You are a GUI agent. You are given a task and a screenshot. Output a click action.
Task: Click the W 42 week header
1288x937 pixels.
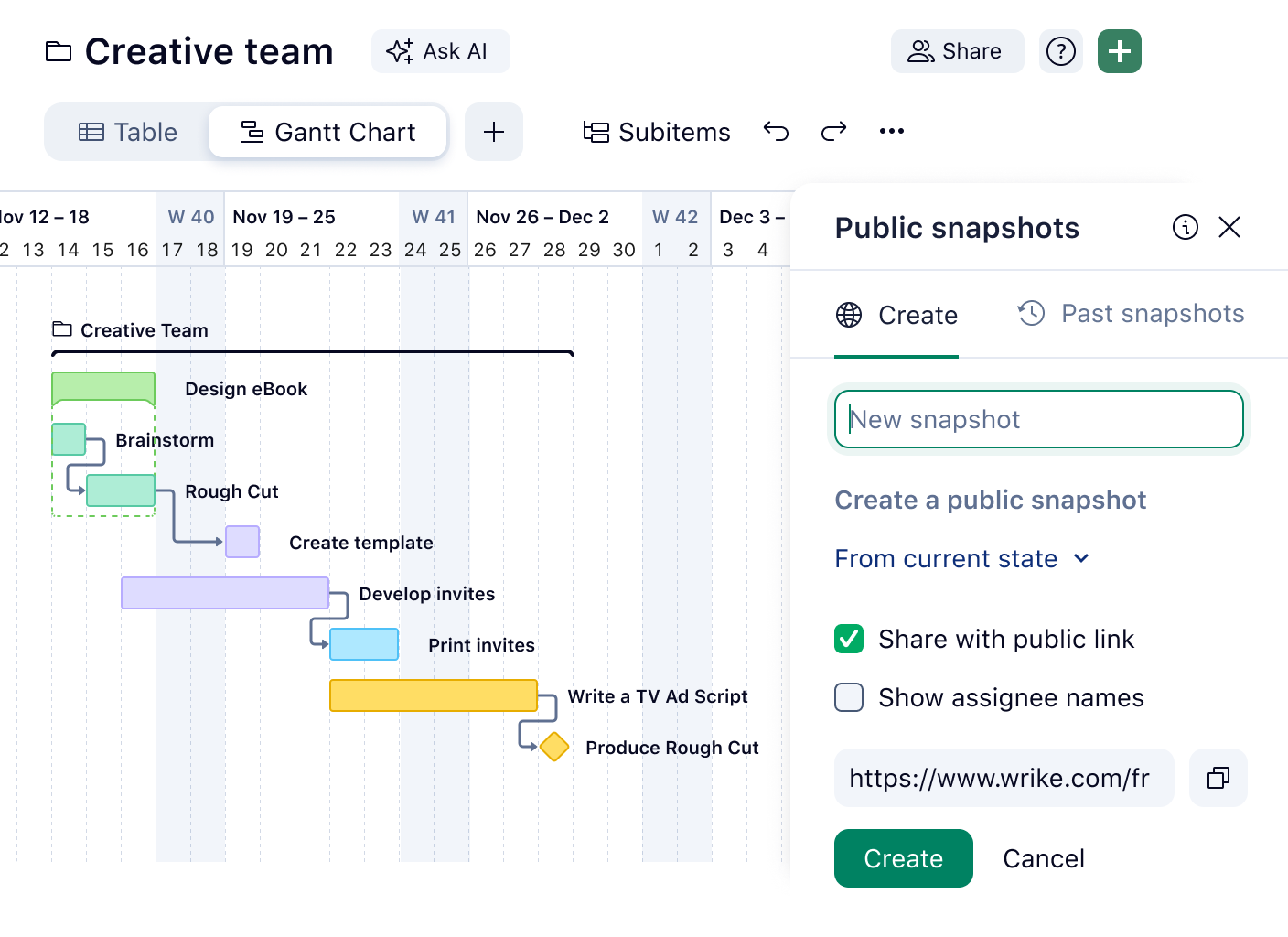[x=675, y=217]
